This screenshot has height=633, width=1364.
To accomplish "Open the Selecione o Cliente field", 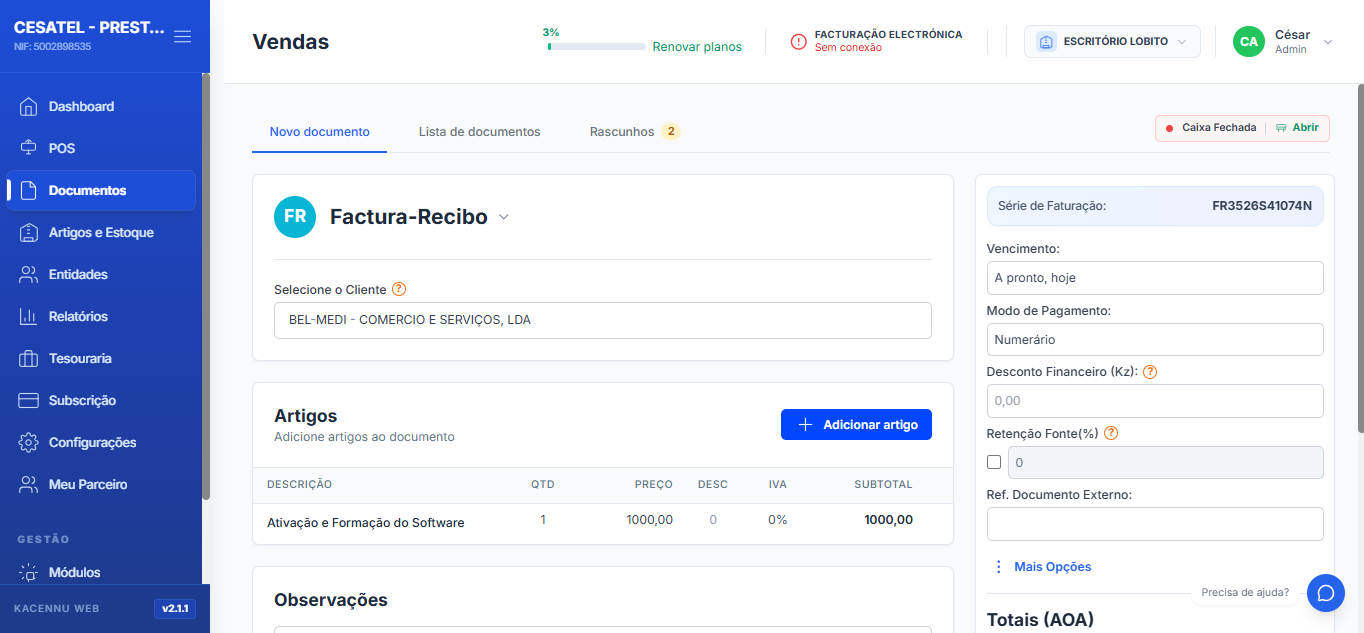I will tap(603, 320).
